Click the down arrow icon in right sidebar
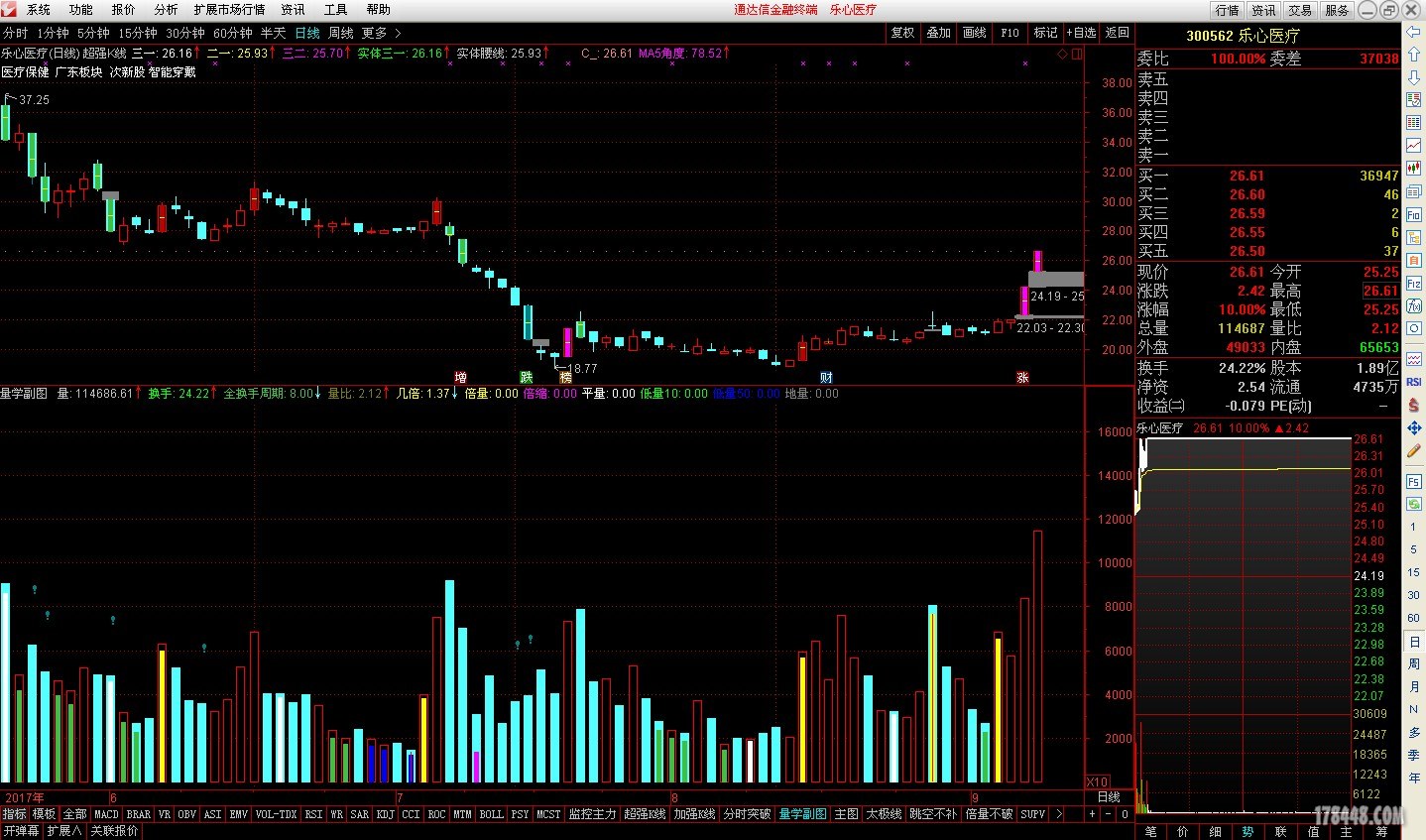 pyautogui.click(x=1413, y=76)
